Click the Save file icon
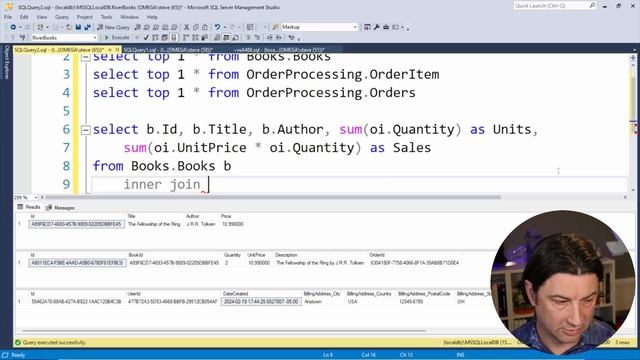 click(78, 27)
